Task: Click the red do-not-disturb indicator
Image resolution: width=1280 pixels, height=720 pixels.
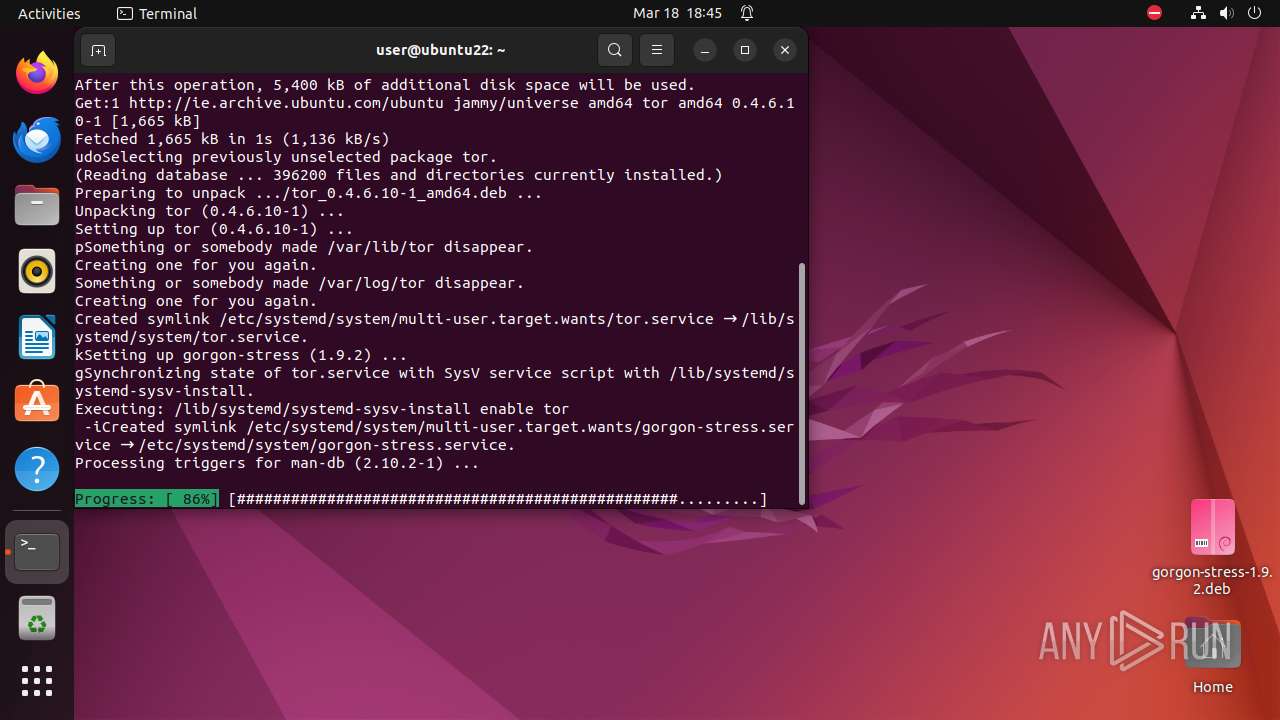Action: pyautogui.click(x=1154, y=14)
